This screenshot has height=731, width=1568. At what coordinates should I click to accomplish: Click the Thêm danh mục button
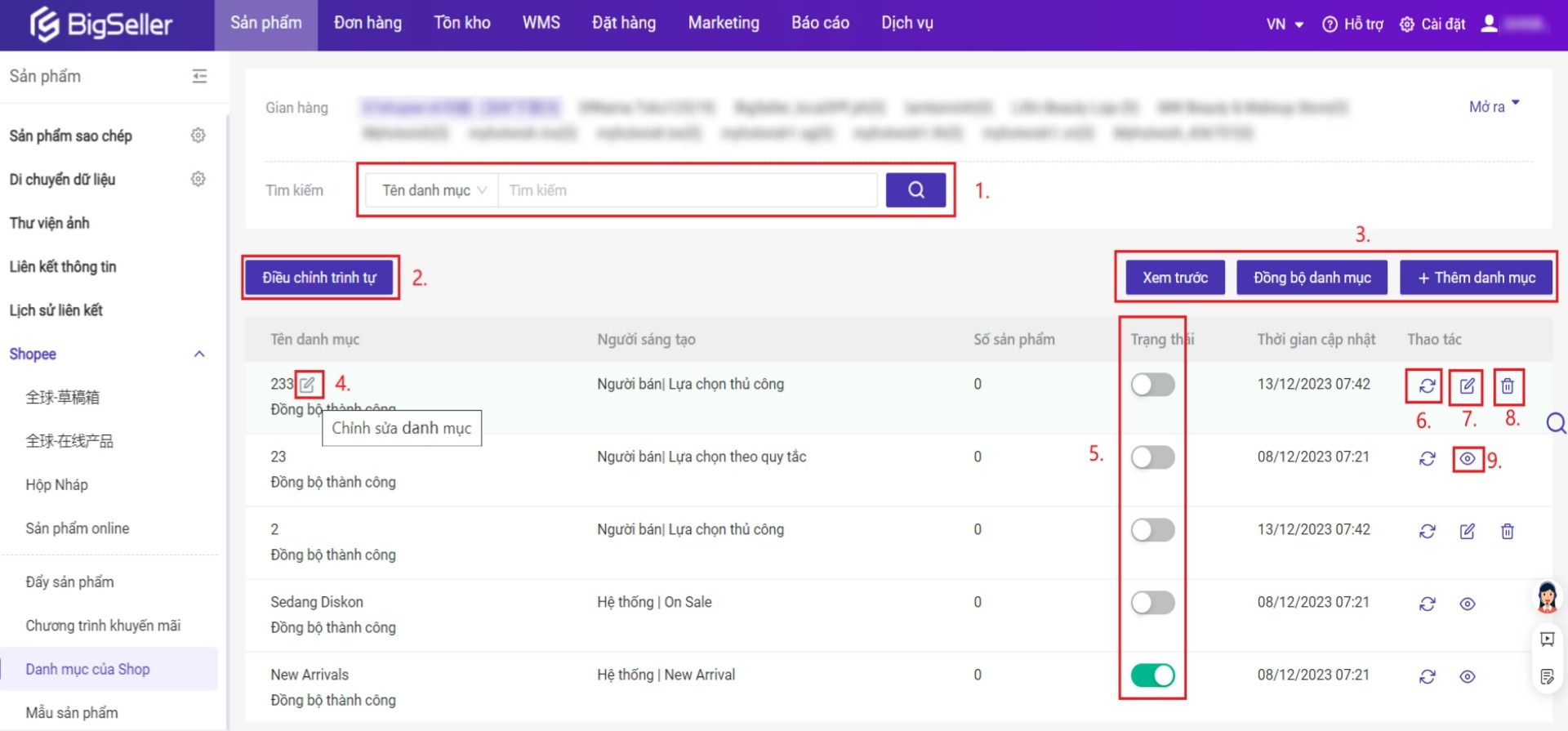click(x=1477, y=278)
